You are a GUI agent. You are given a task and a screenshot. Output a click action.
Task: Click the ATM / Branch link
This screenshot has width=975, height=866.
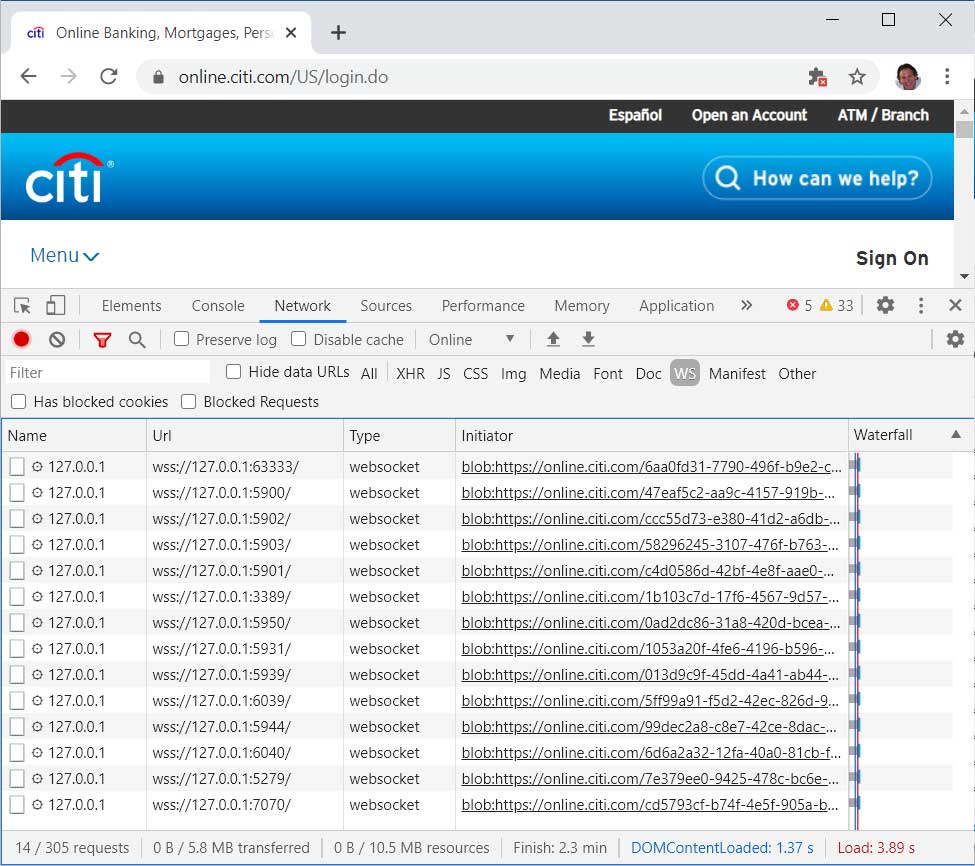(x=883, y=115)
